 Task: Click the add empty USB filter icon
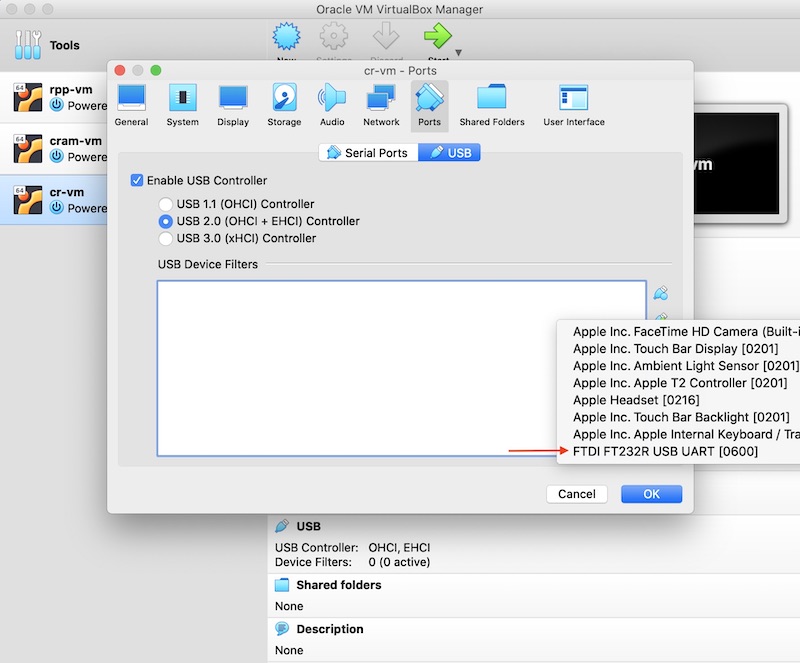pos(660,294)
